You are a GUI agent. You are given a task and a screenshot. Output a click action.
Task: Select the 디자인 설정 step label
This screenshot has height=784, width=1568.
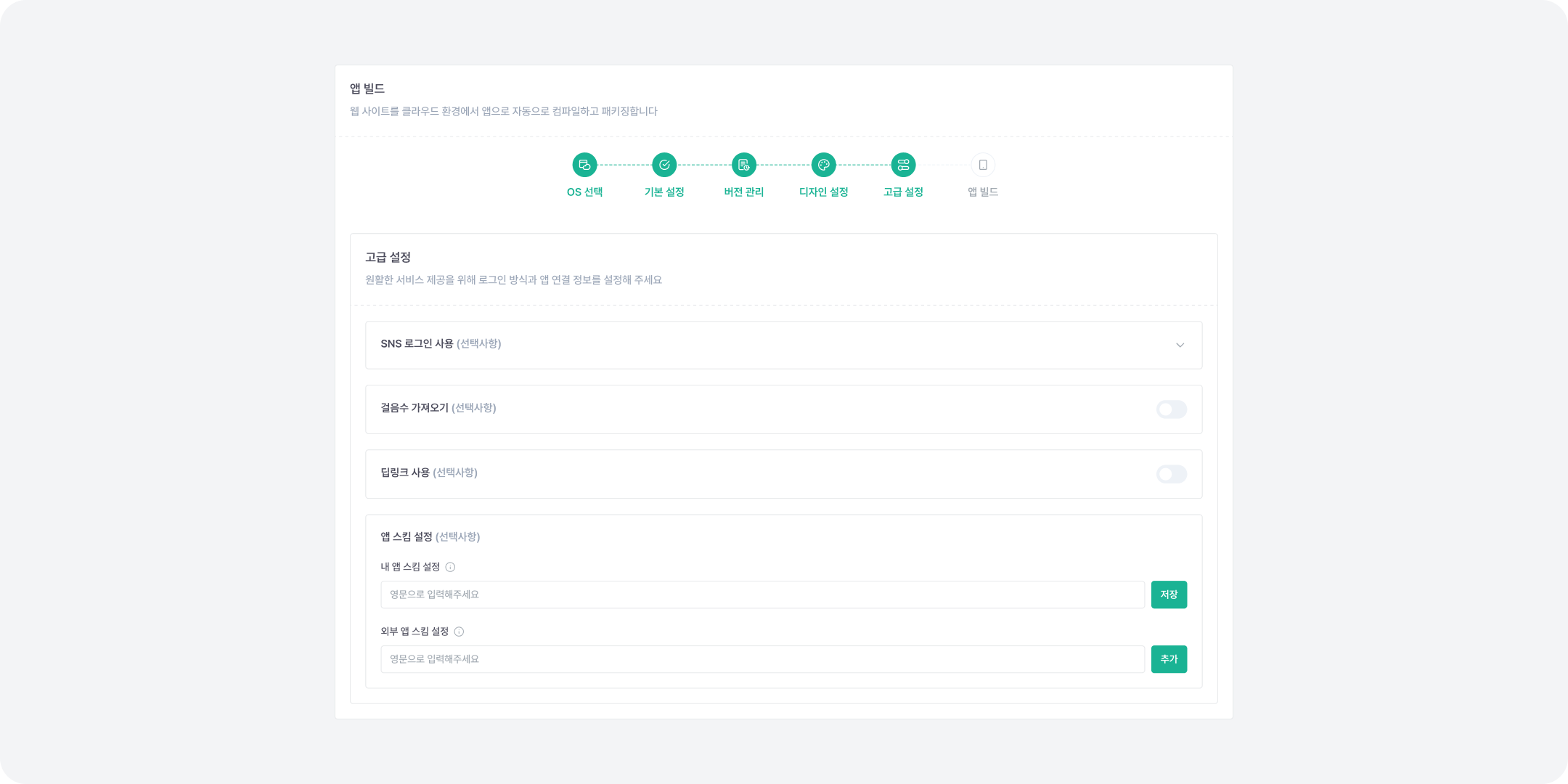coord(824,192)
